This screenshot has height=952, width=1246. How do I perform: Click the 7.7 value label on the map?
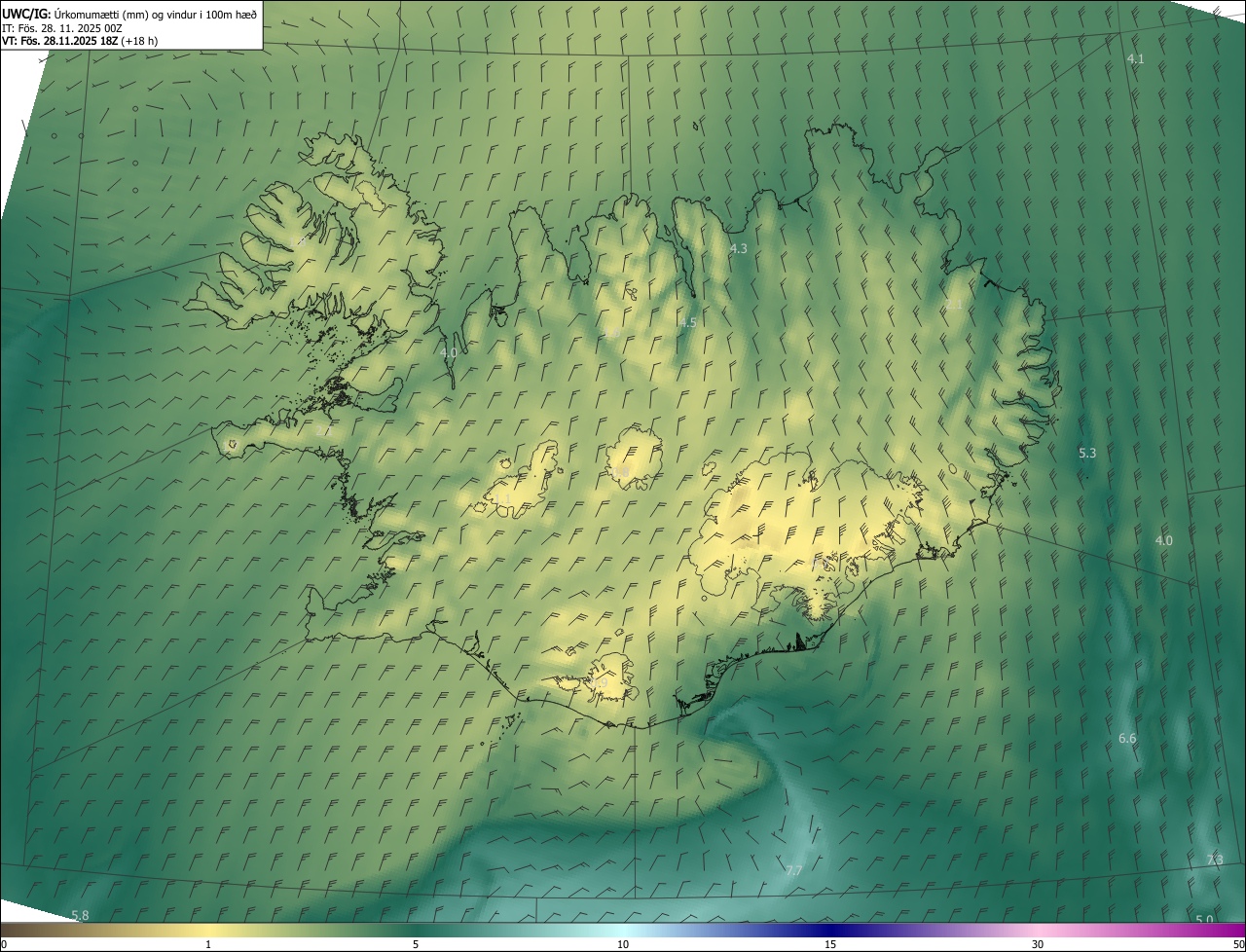794,870
